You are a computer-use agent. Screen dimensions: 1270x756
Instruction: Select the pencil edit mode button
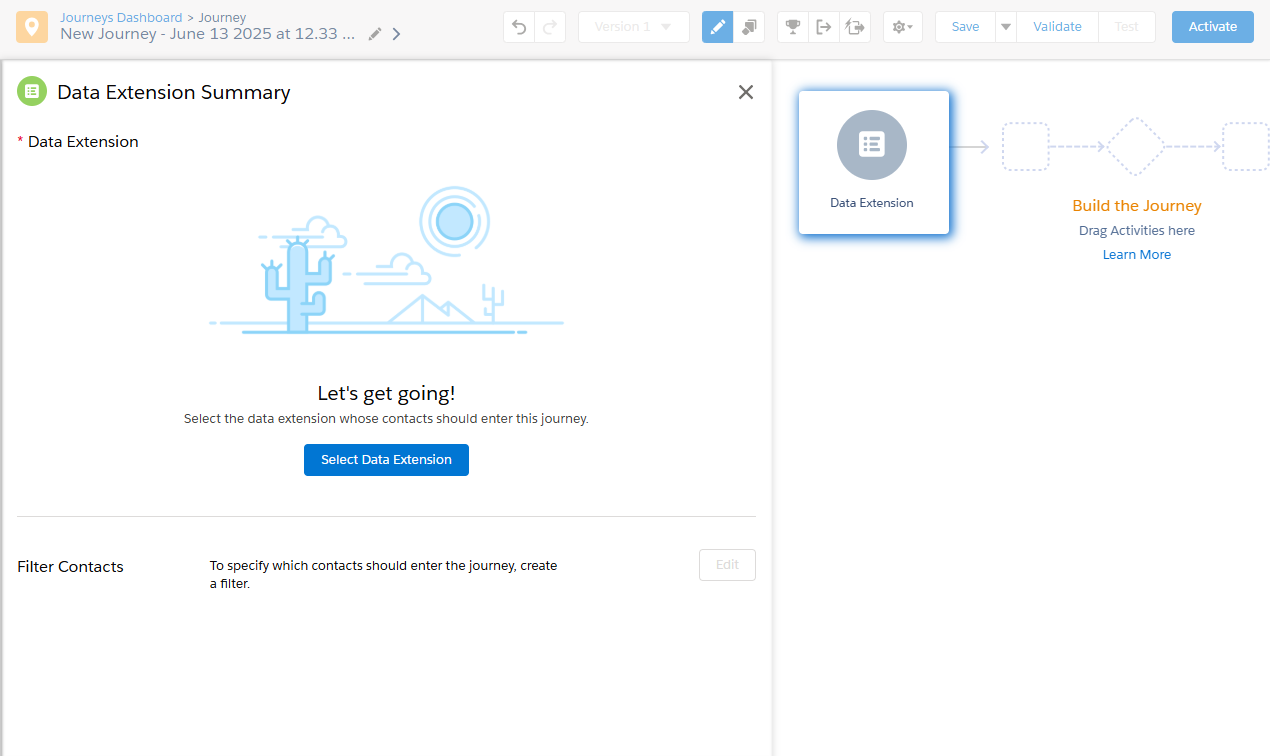pos(717,27)
